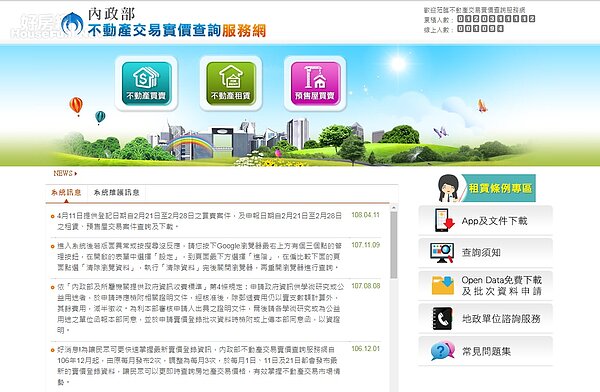Open the 租賃條例專區 banner
This screenshot has height=392, width=600.
[x=487, y=188]
